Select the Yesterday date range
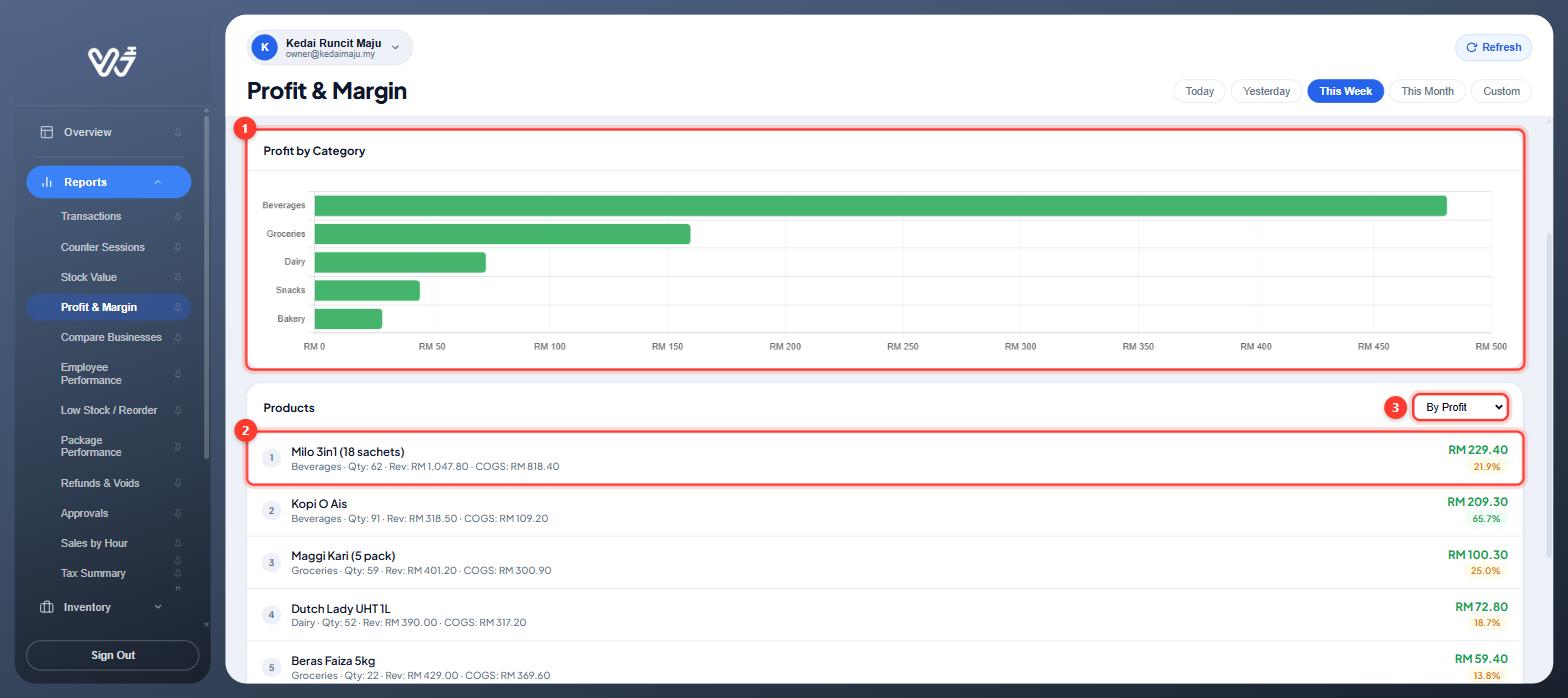The width and height of the screenshot is (1568, 698). [x=1266, y=91]
